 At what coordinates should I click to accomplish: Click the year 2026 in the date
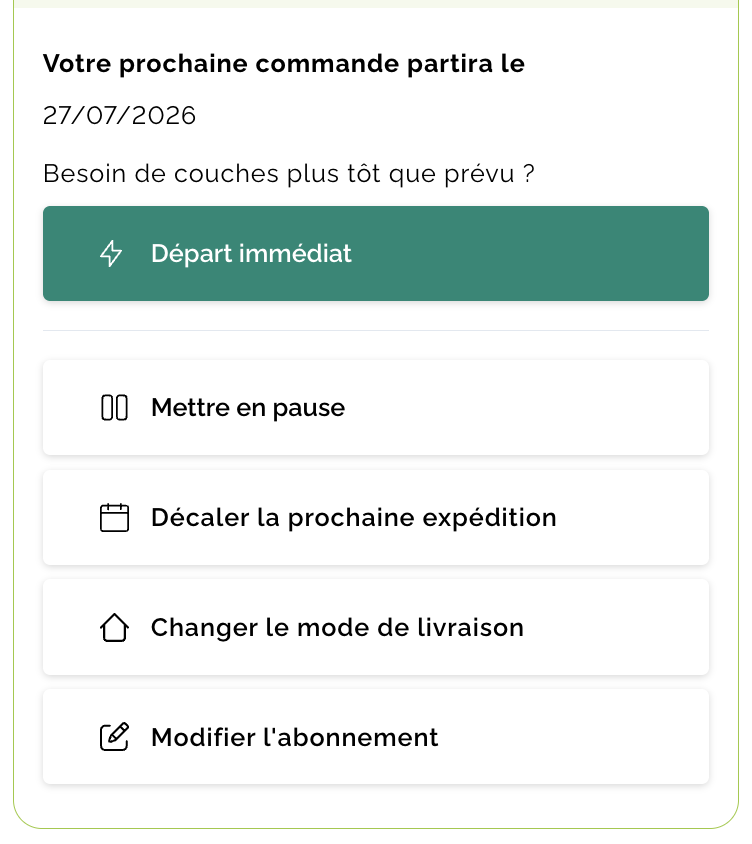164,116
